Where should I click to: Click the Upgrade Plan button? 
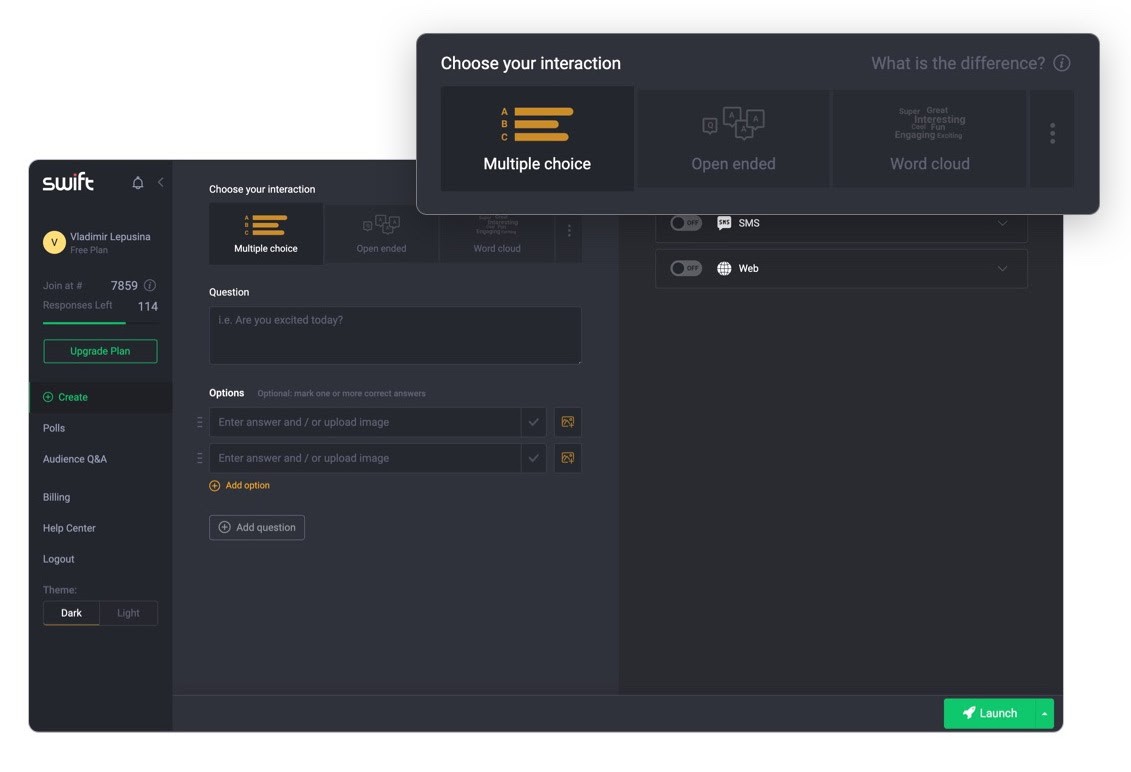tap(100, 351)
